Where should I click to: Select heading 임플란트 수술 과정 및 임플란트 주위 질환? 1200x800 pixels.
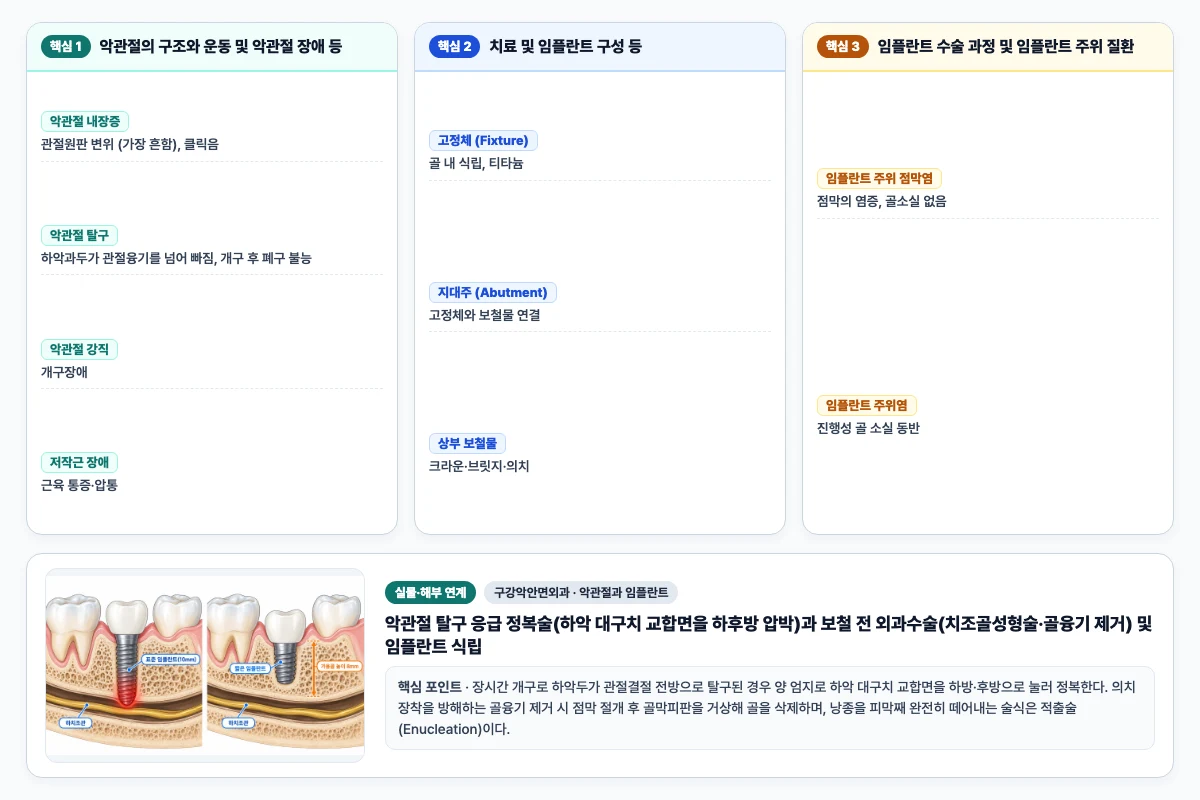[1005, 46]
